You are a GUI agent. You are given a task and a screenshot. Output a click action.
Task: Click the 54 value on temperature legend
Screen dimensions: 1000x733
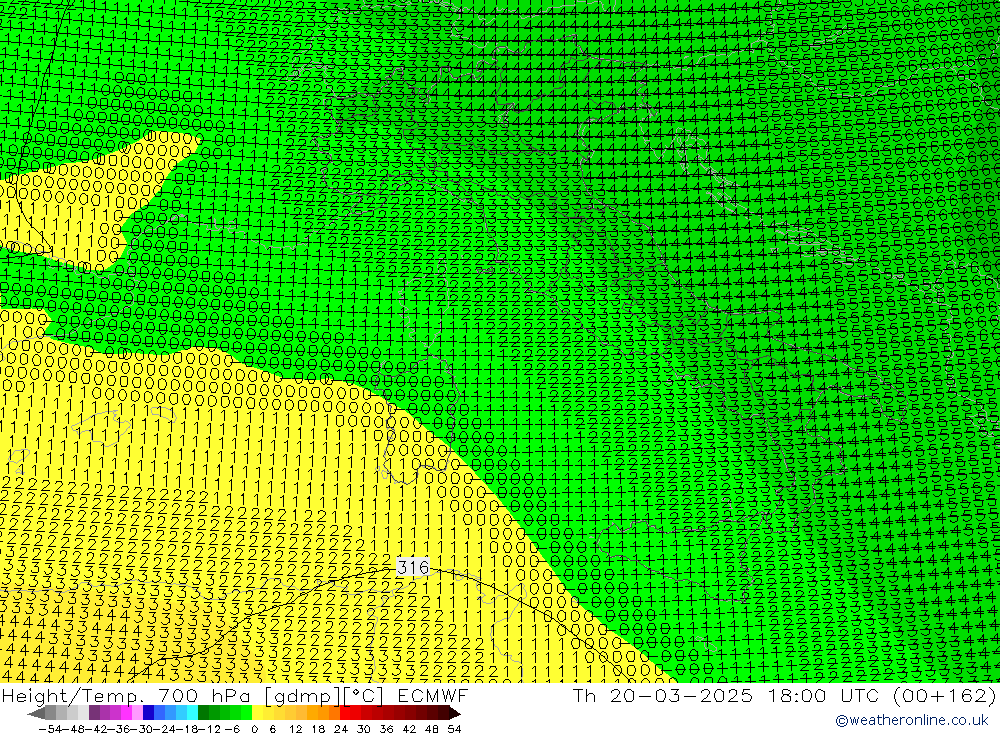454,729
